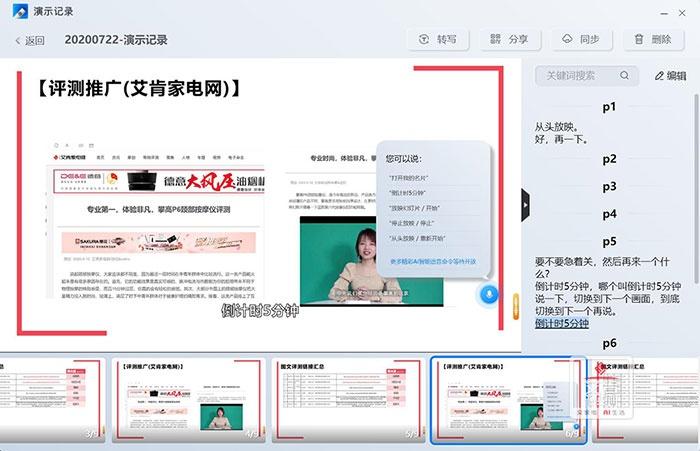
Task: Select the p1 section heading
Action: click(x=609, y=107)
